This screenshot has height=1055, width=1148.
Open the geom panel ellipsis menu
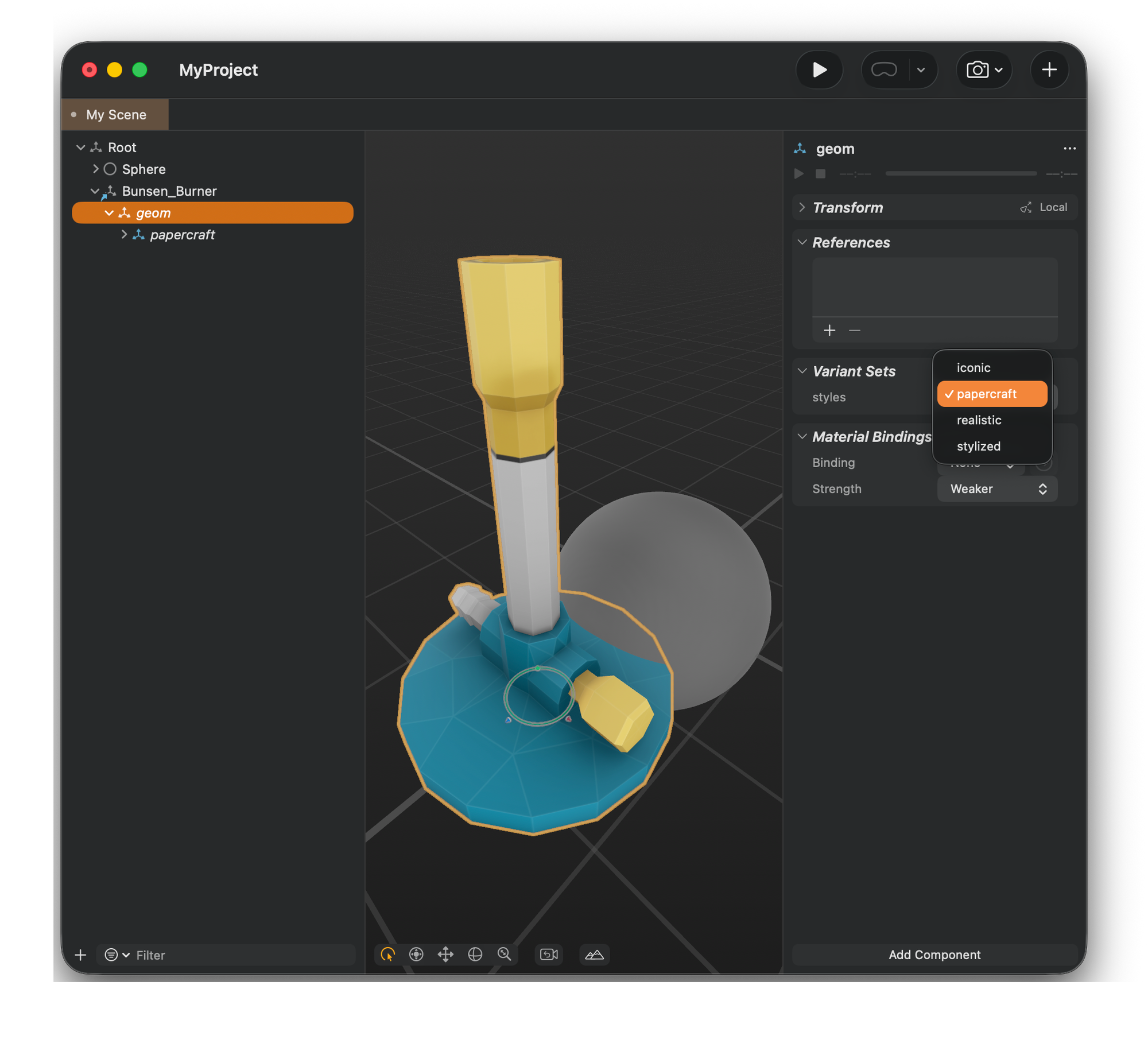tap(1069, 149)
